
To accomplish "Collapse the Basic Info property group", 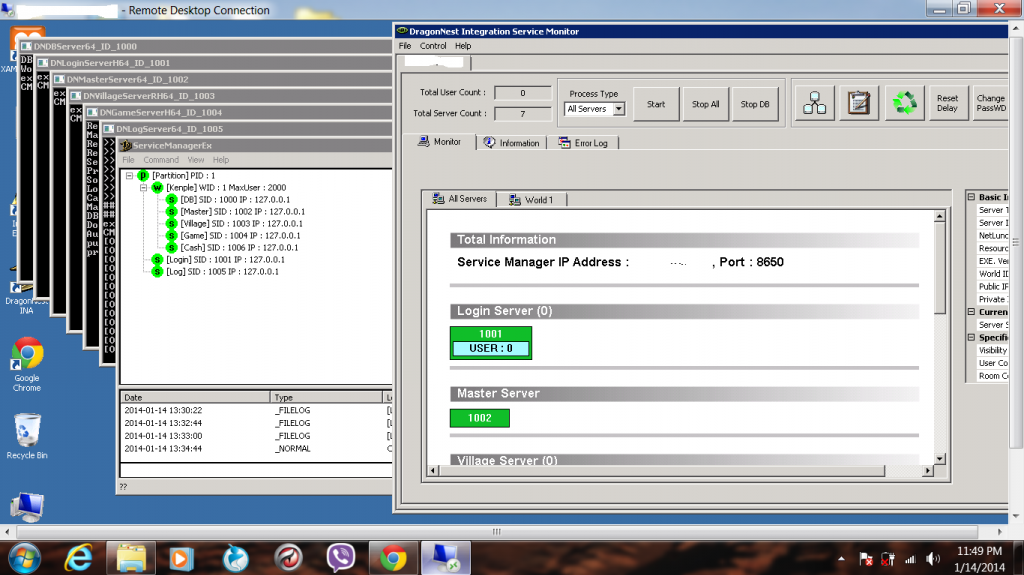I will click(971, 197).
